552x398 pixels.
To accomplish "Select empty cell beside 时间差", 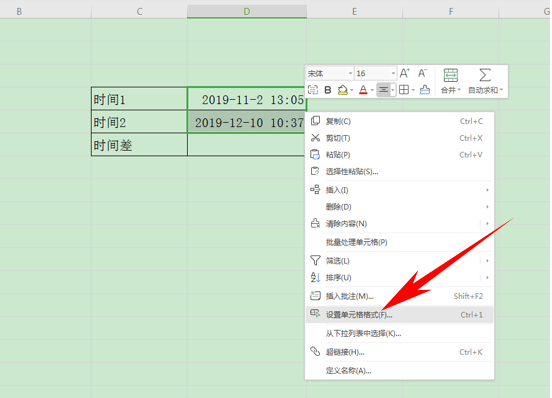I will click(x=246, y=145).
